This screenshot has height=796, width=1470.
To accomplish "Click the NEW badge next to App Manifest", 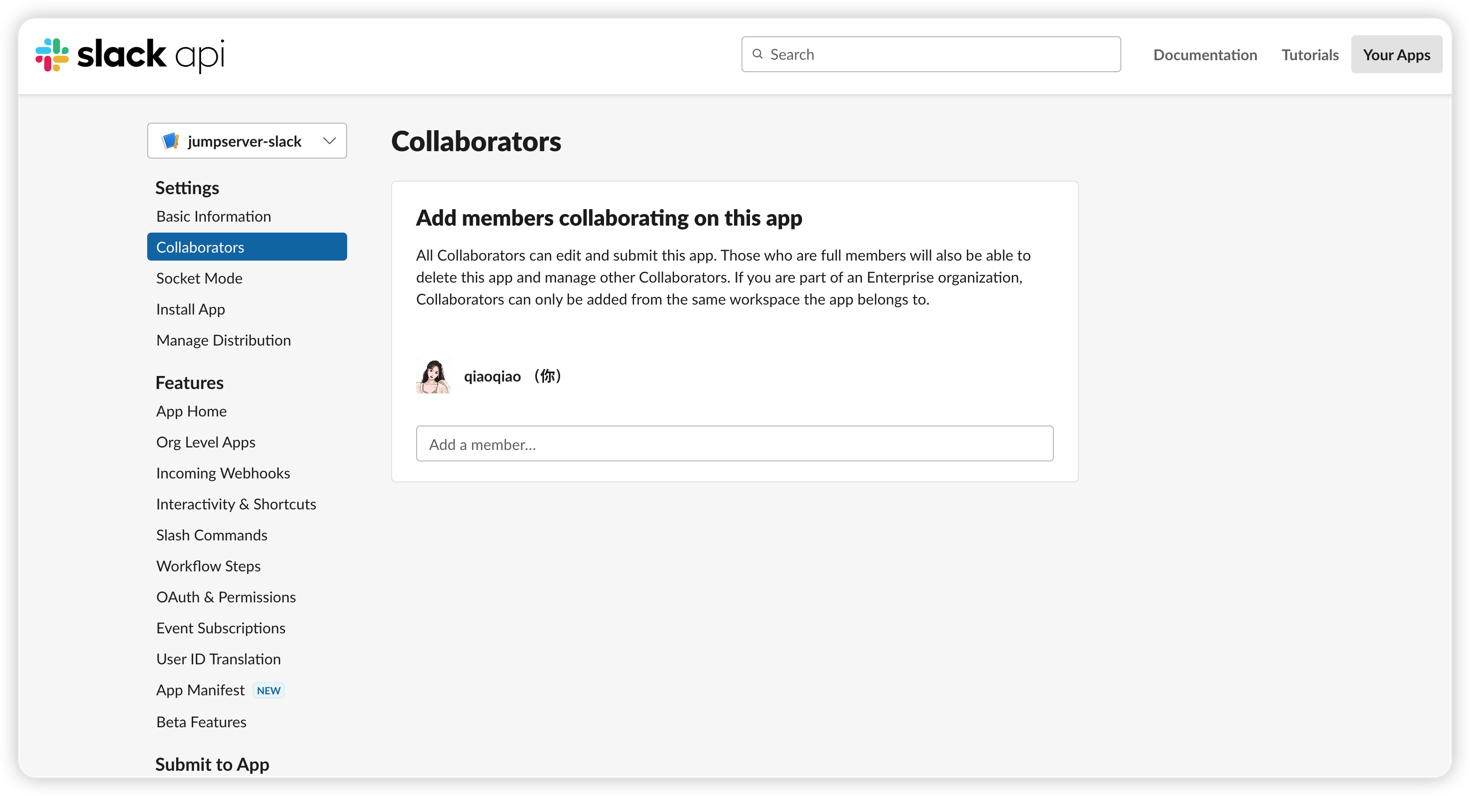I will (x=268, y=690).
